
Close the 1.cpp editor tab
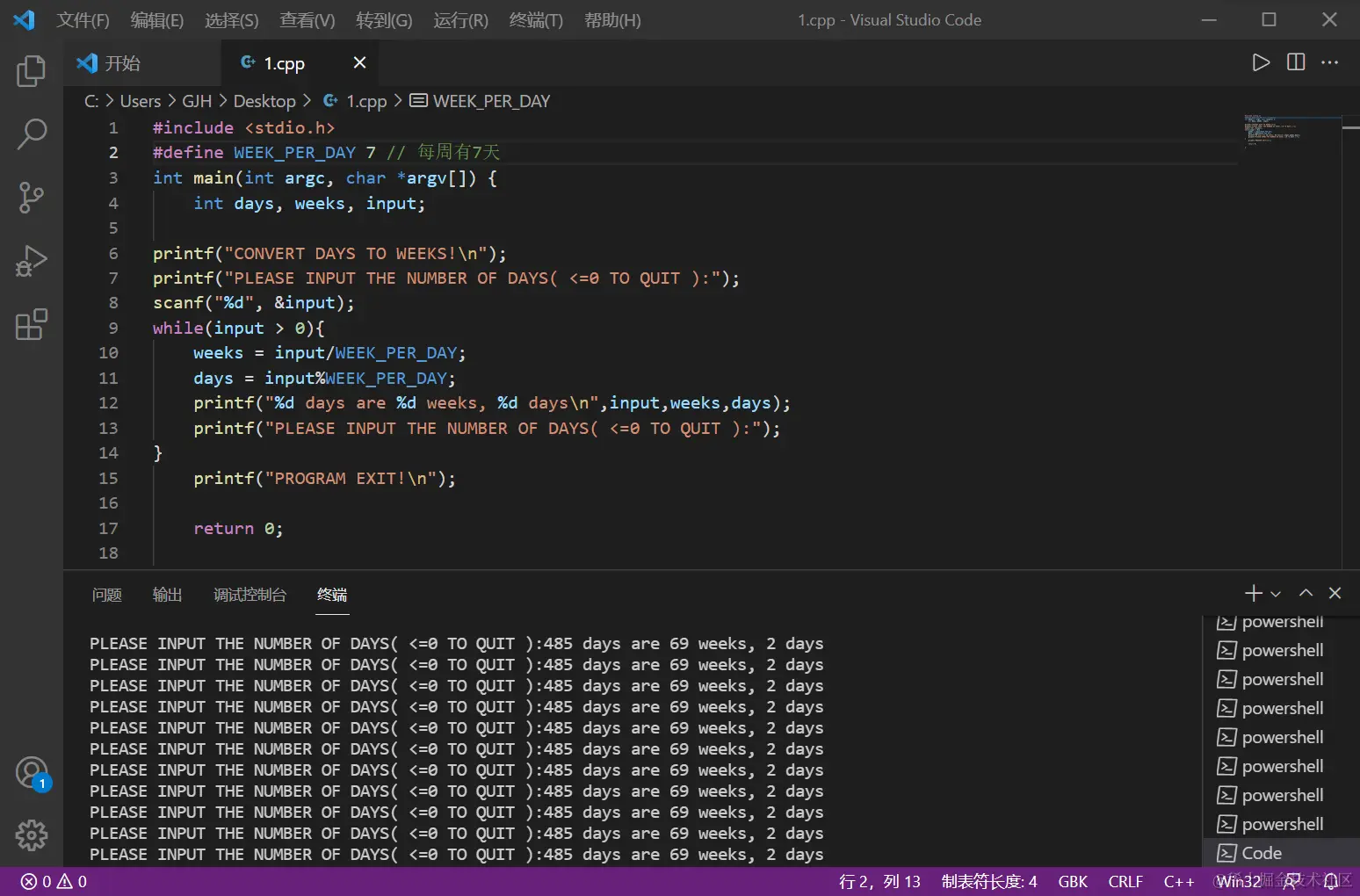tap(359, 62)
